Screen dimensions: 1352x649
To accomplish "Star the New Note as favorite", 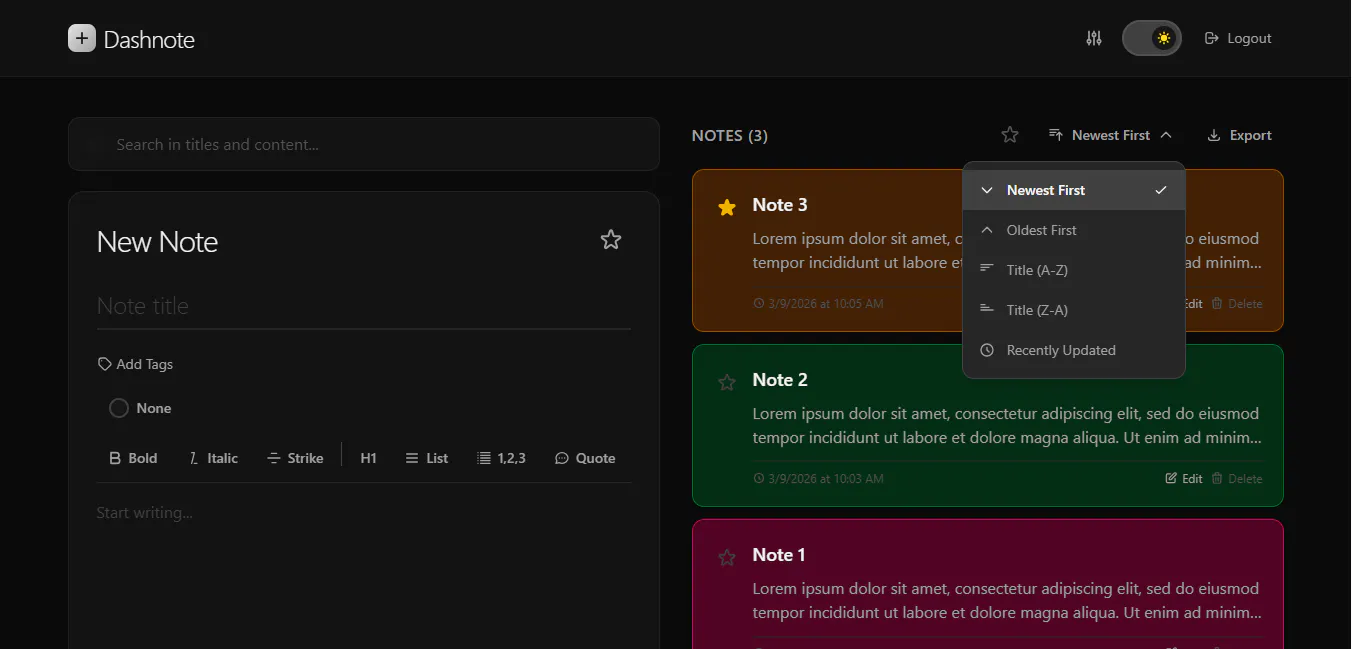I will pos(611,240).
